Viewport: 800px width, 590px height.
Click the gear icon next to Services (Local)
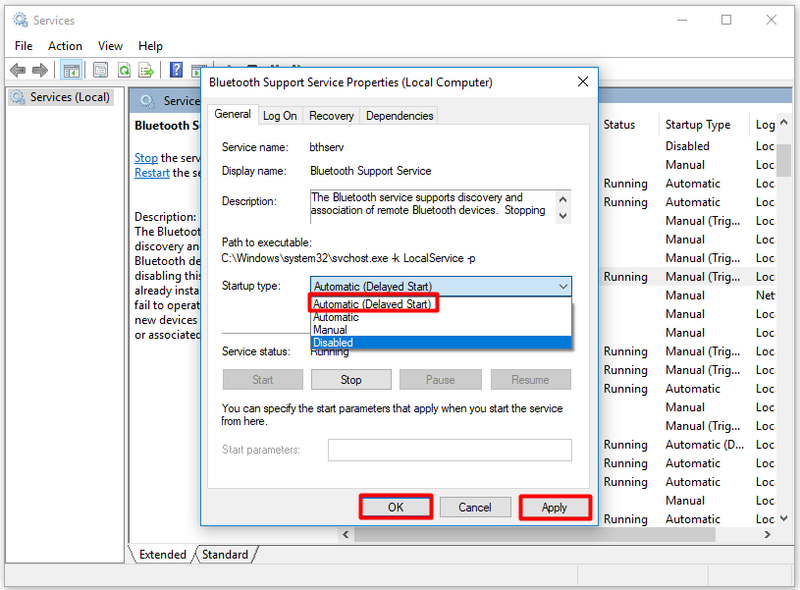(x=18, y=97)
